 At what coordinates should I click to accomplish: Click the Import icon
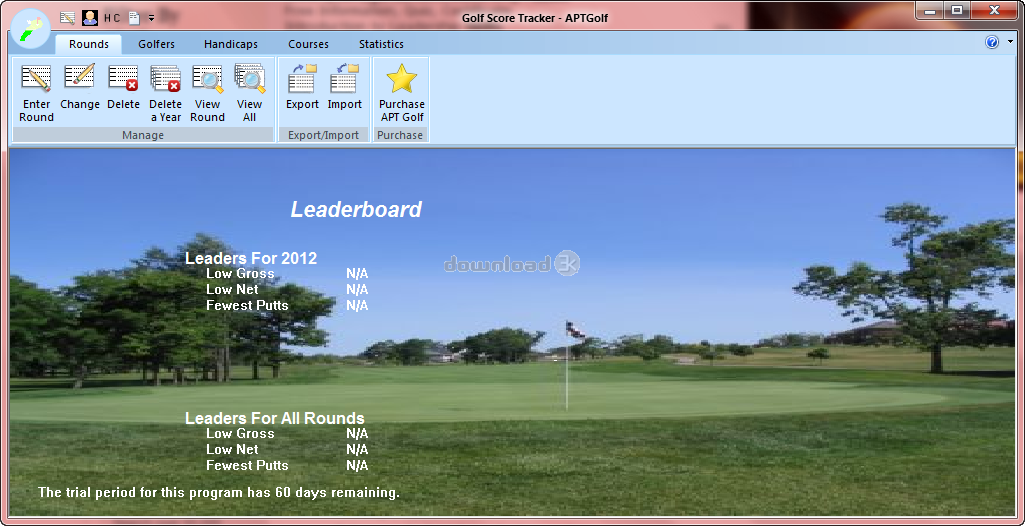click(x=344, y=80)
